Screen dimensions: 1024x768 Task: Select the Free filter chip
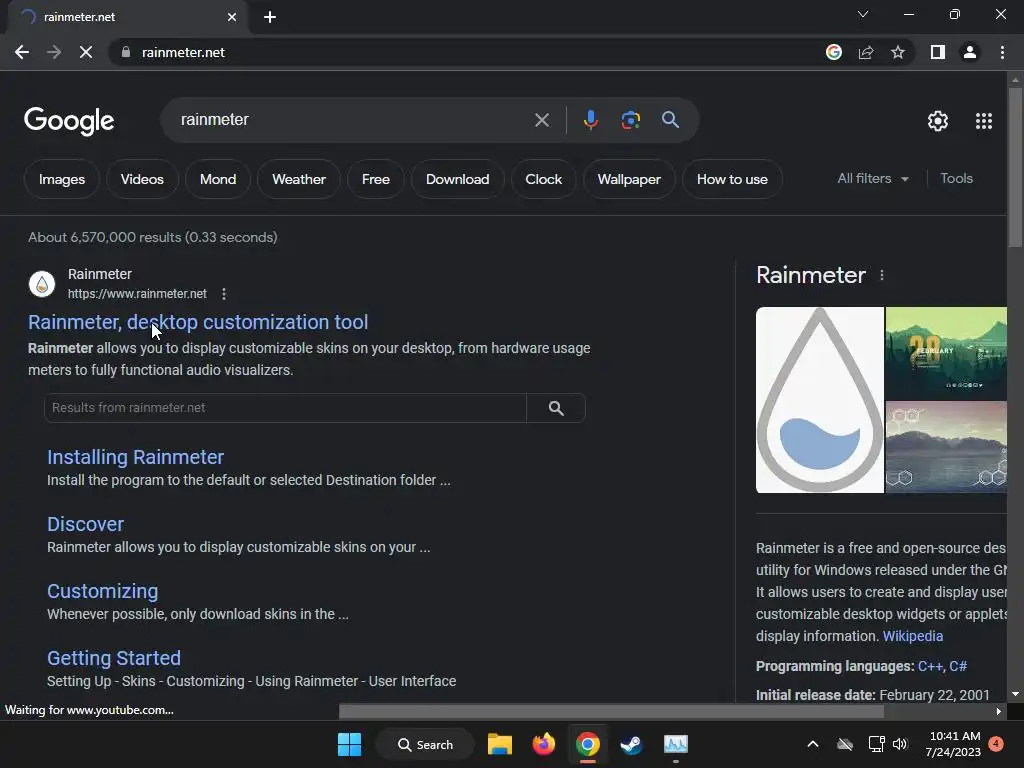tap(376, 179)
